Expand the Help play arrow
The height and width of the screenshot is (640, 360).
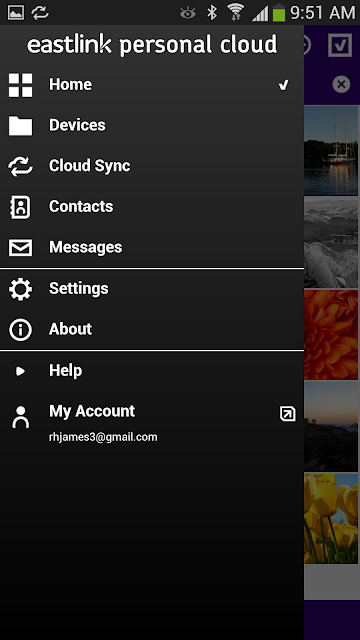(20, 371)
